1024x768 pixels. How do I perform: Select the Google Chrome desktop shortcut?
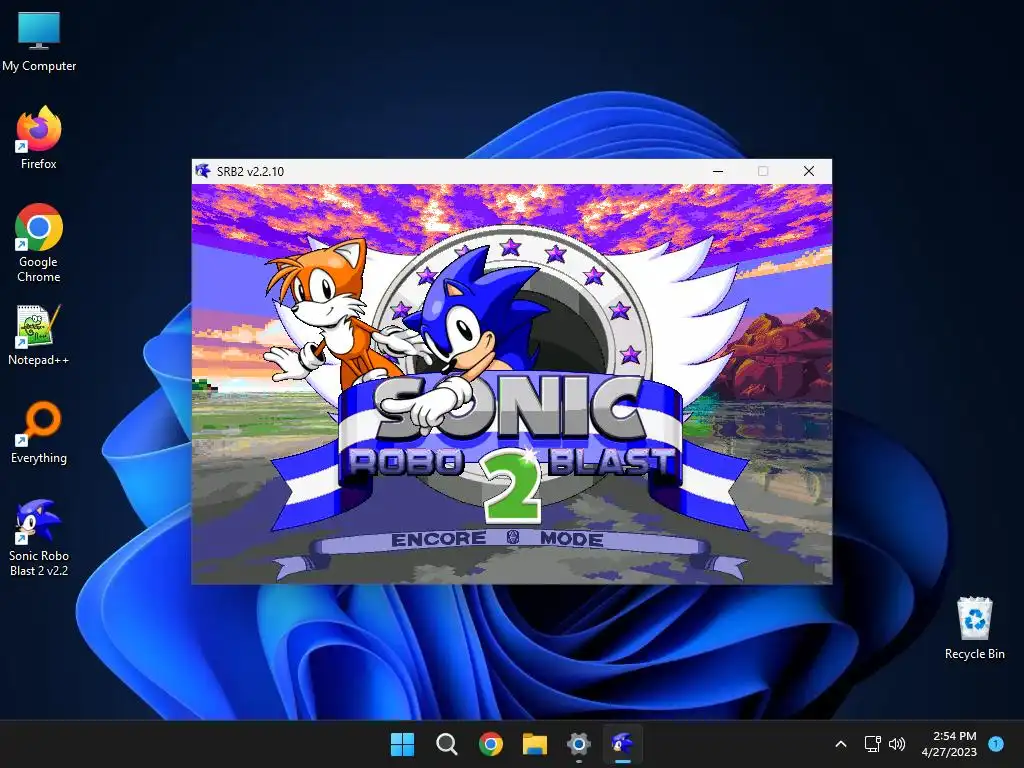point(39,242)
